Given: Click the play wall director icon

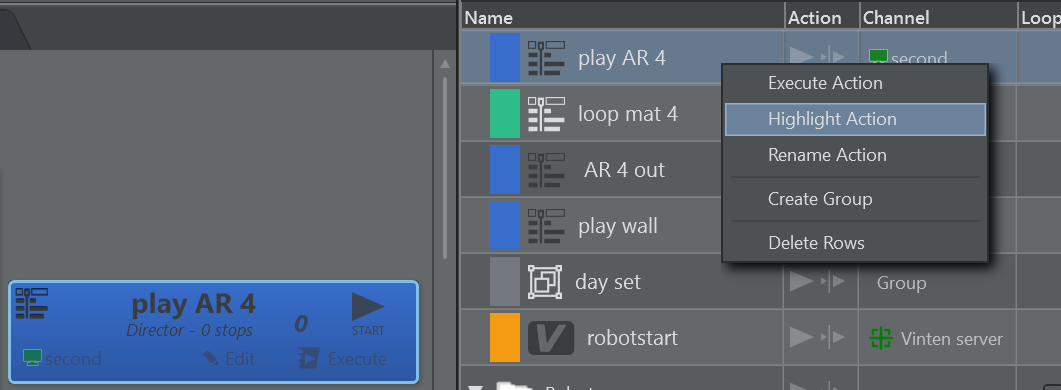Looking at the screenshot, I should [x=545, y=225].
